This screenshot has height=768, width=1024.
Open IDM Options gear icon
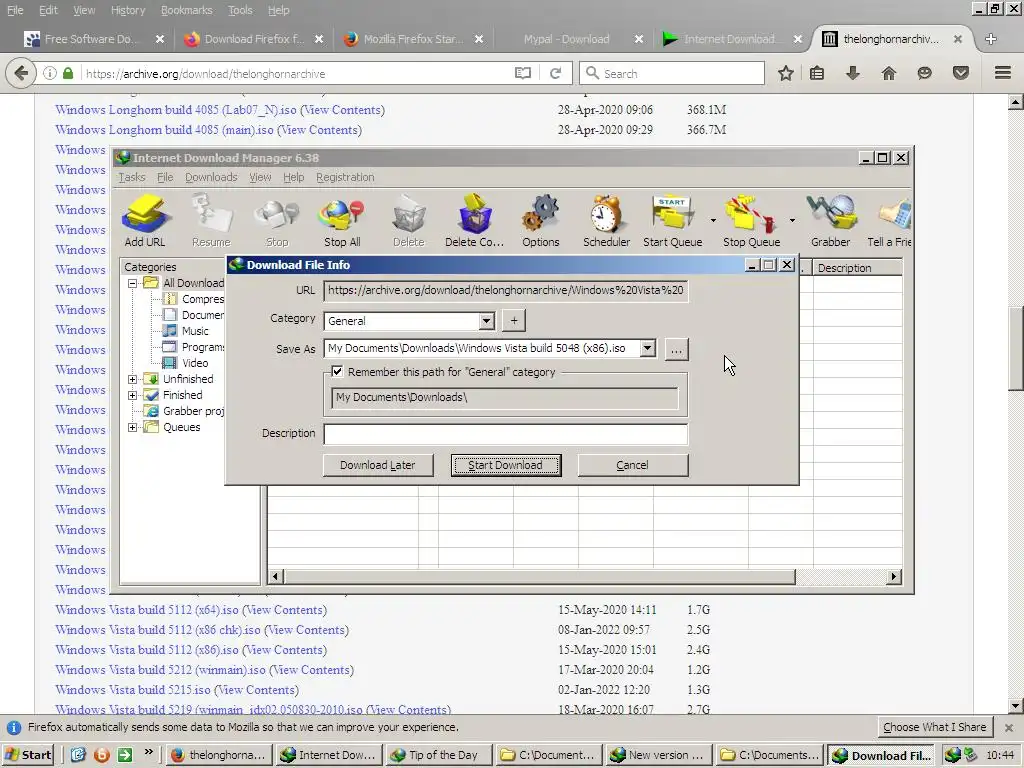click(541, 221)
